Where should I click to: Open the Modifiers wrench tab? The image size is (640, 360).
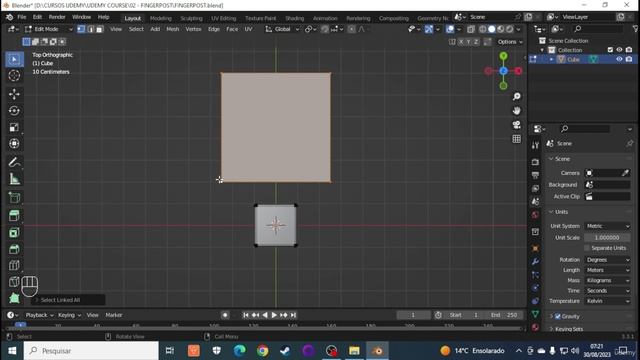536,262
